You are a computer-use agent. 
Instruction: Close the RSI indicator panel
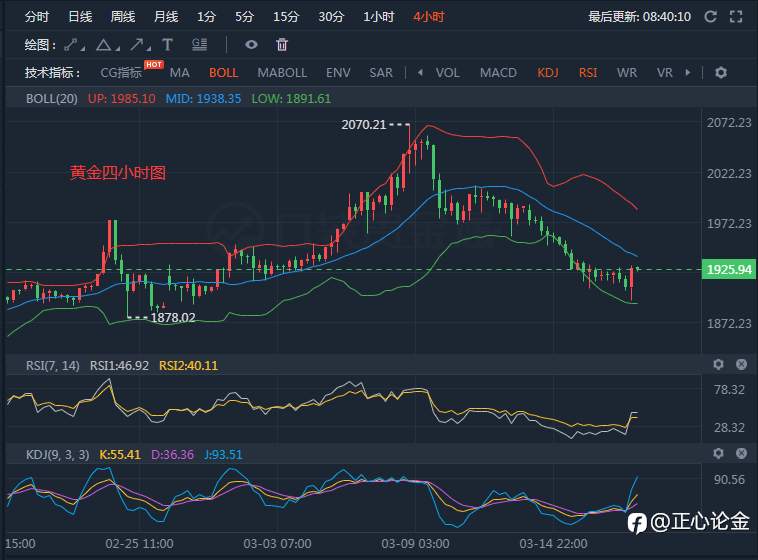point(741,365)
